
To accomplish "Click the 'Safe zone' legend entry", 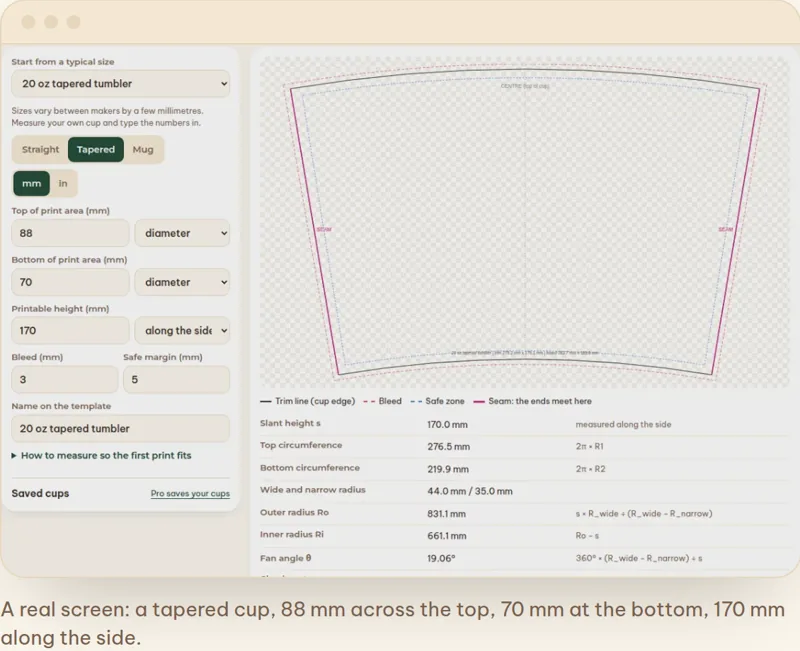I will point(438,401).
